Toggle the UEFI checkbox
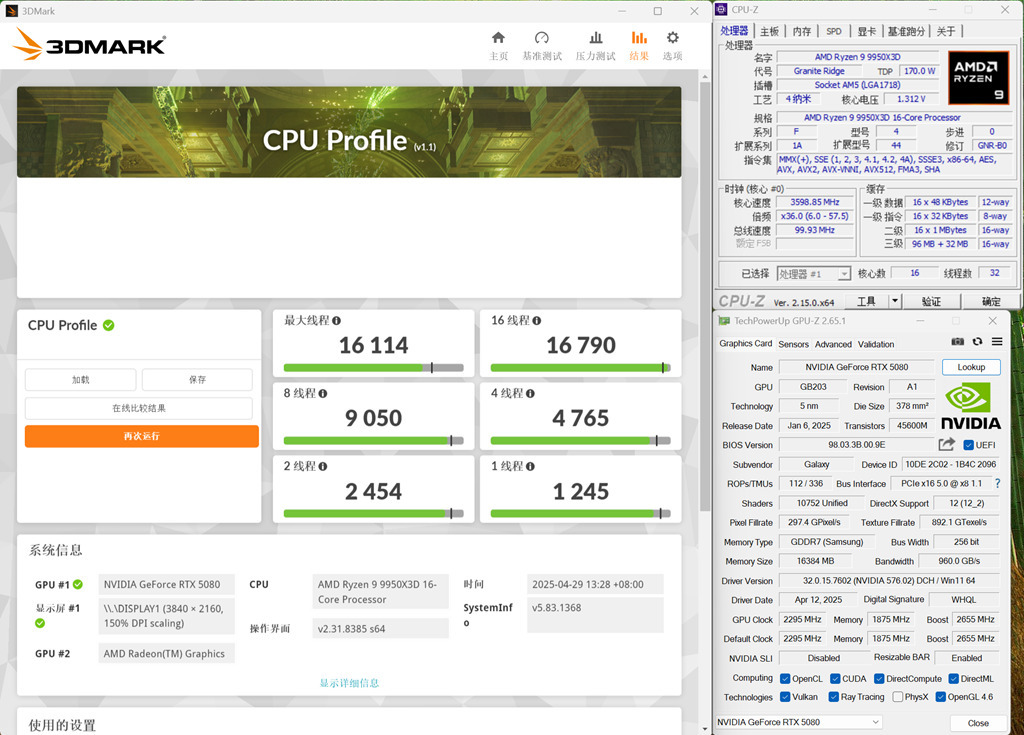The width and height of the screenshot is (1024, 735). pos(969,445)
